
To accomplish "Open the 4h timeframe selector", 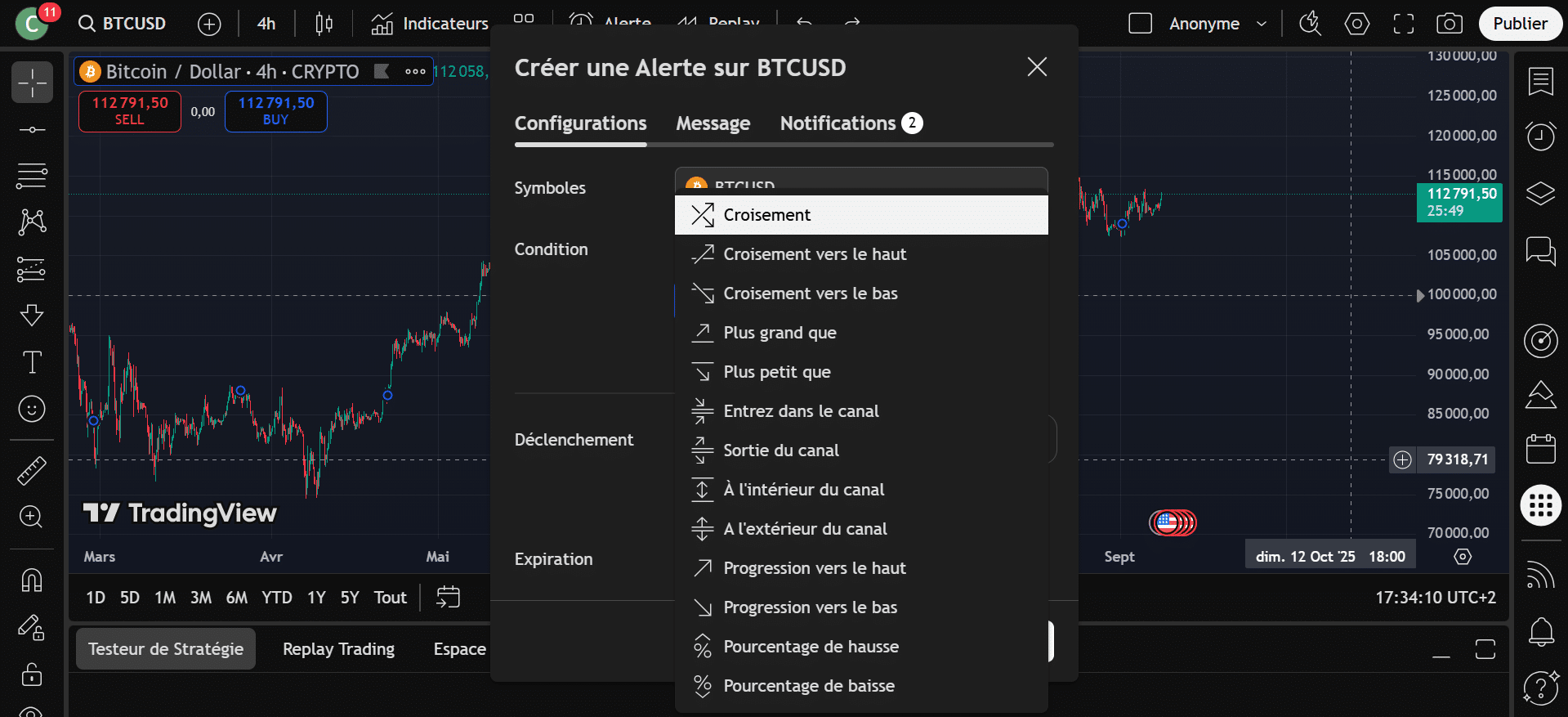I will 266,24.
